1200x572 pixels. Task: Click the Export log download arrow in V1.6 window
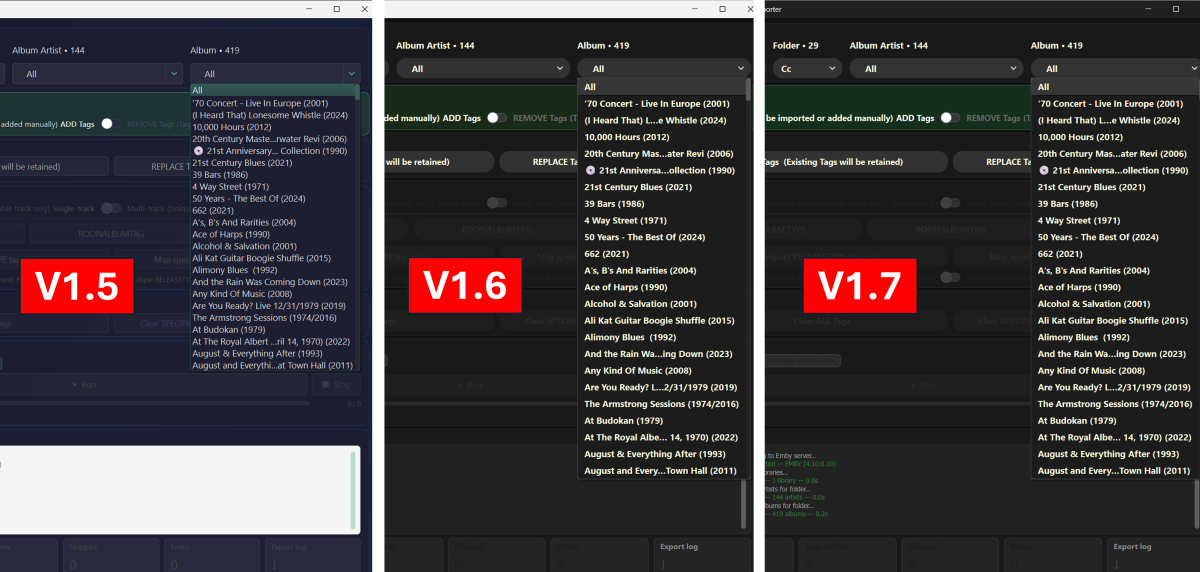point(662,563)
